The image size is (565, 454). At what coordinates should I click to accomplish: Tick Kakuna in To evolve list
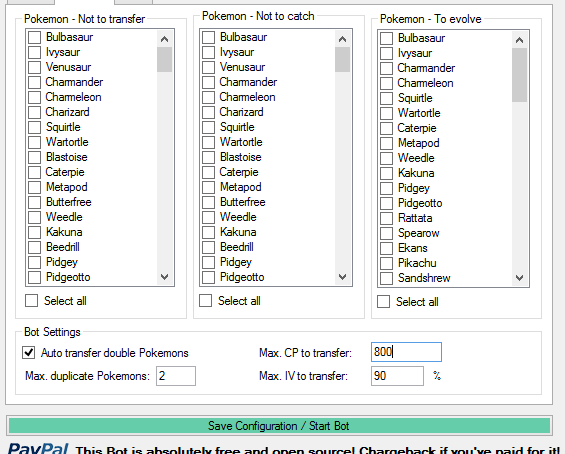(x=387, y=173)
